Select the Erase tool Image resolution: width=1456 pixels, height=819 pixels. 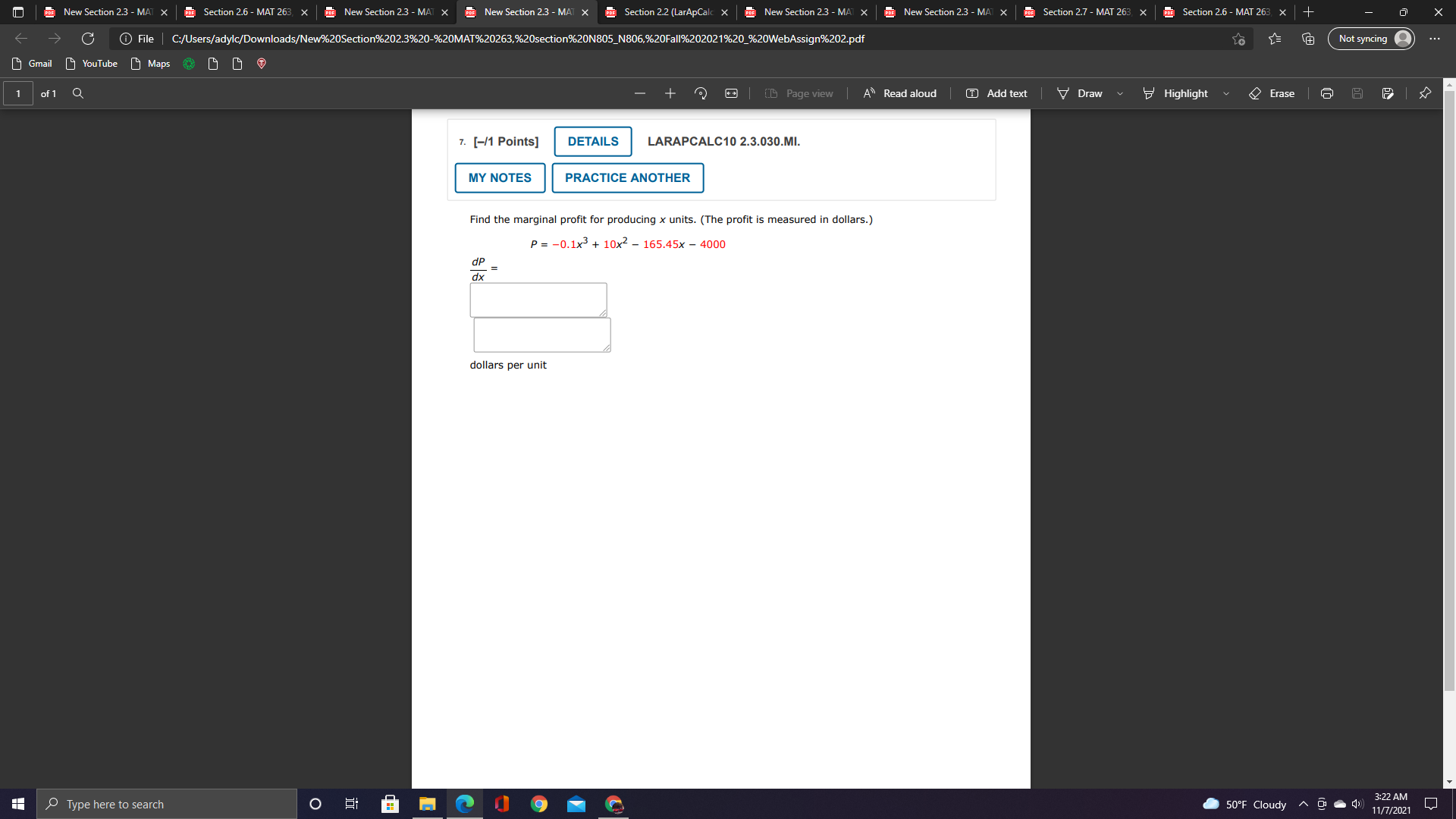[1272, 93]
